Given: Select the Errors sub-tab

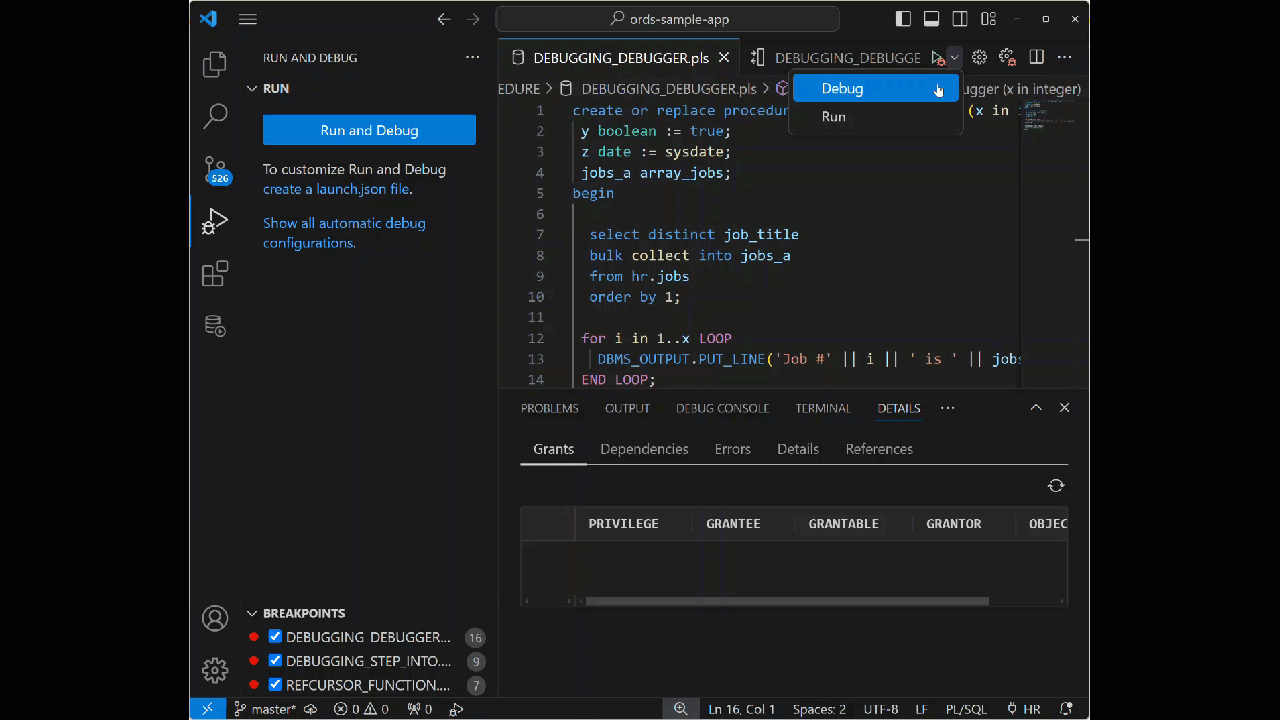Looking at the screenshot, I should tap(733, 449).
